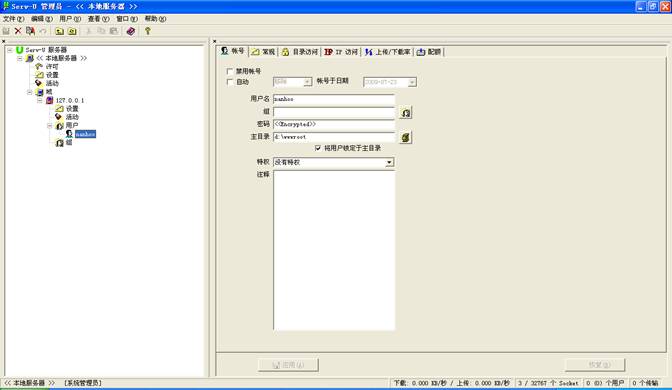This screenshot has width=672, height=390.
Task: Click inside the 密码 password field
Action: (333, 124)
